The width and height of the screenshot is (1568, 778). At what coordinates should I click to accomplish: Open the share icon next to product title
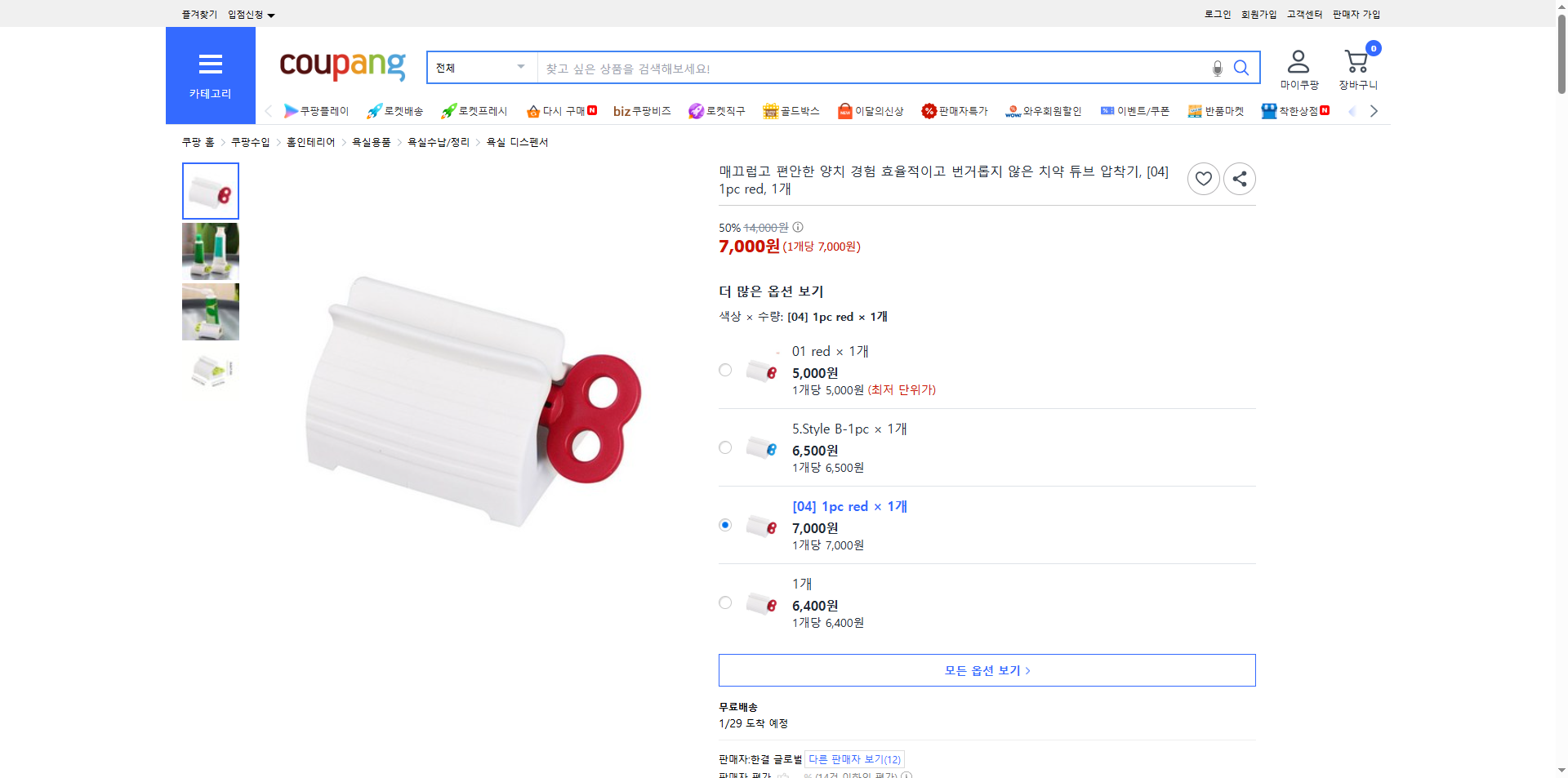(x=1239, y=178)
